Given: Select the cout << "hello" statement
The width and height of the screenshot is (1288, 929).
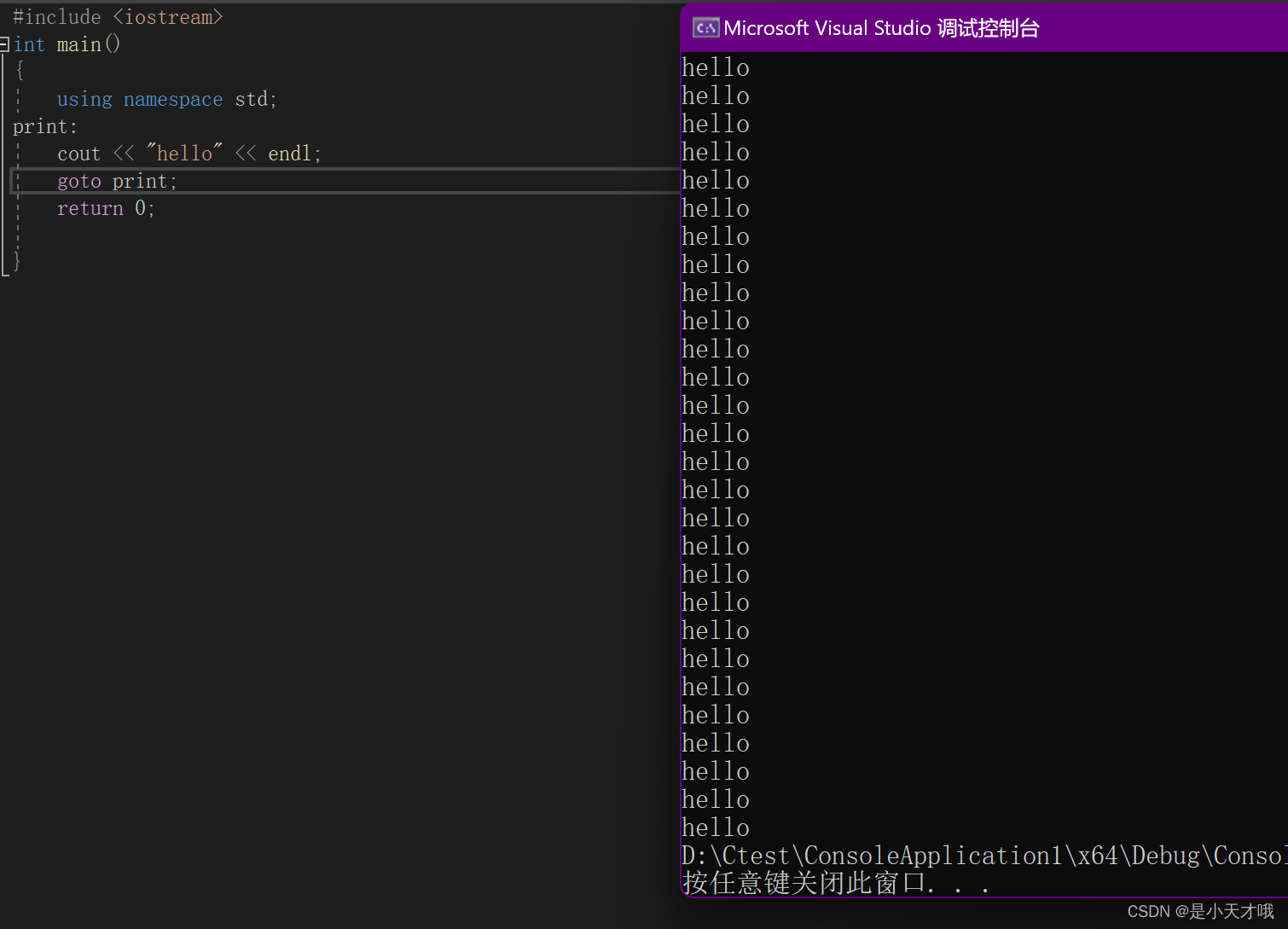Looking at the screenshot, I should (188, 153).
